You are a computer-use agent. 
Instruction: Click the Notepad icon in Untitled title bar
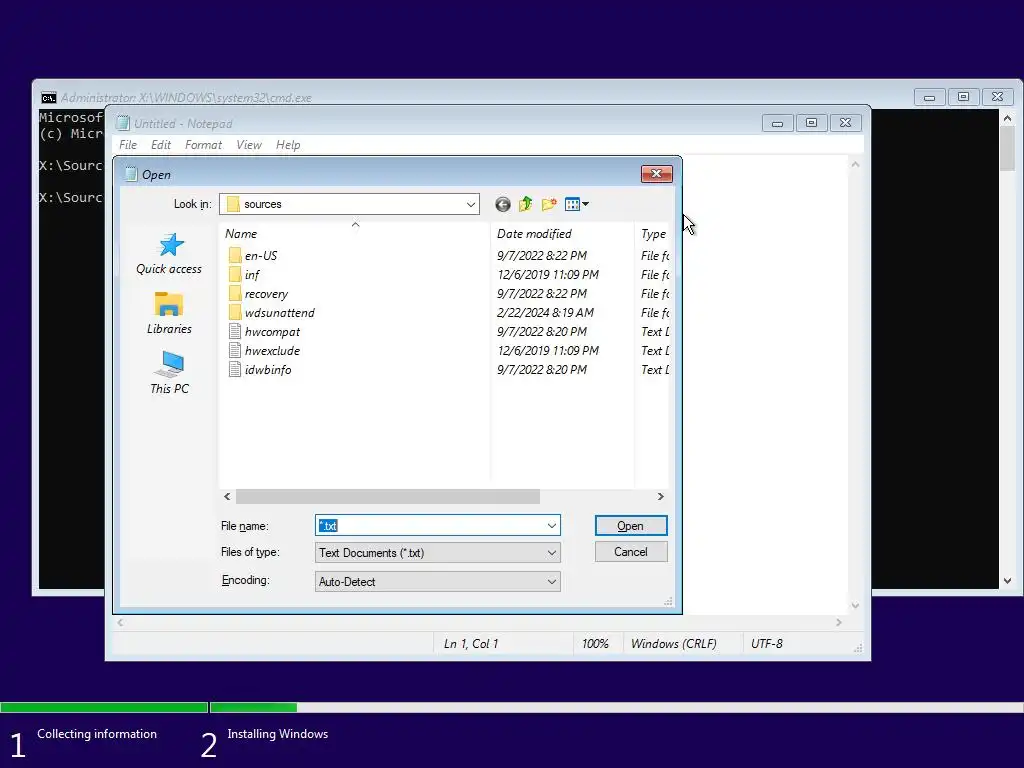pos(123,123)
